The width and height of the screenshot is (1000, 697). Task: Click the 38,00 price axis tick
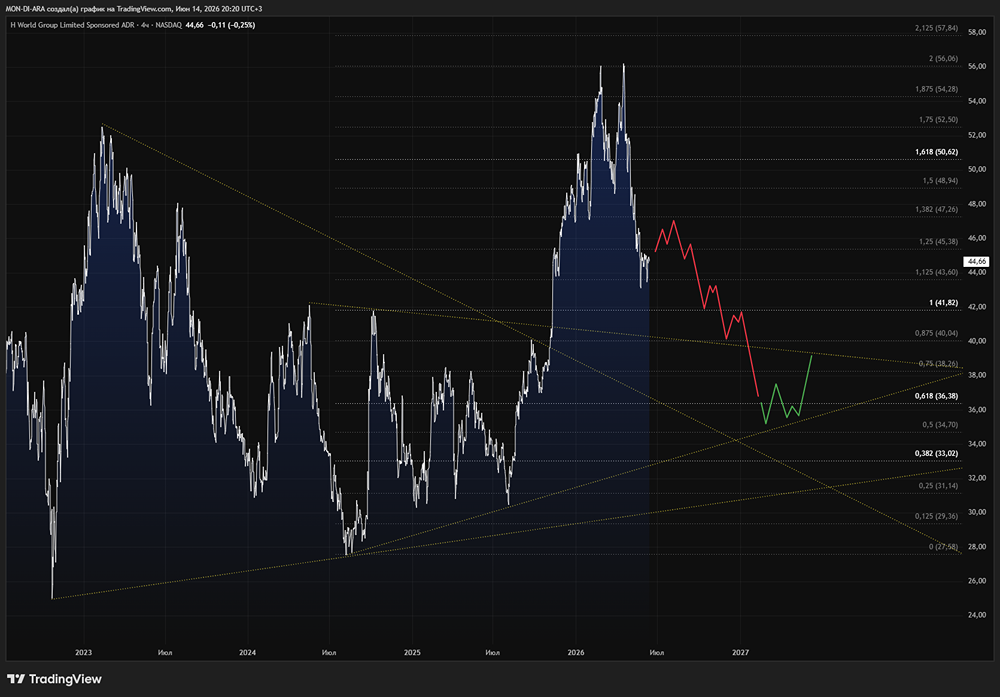(976, 376)
